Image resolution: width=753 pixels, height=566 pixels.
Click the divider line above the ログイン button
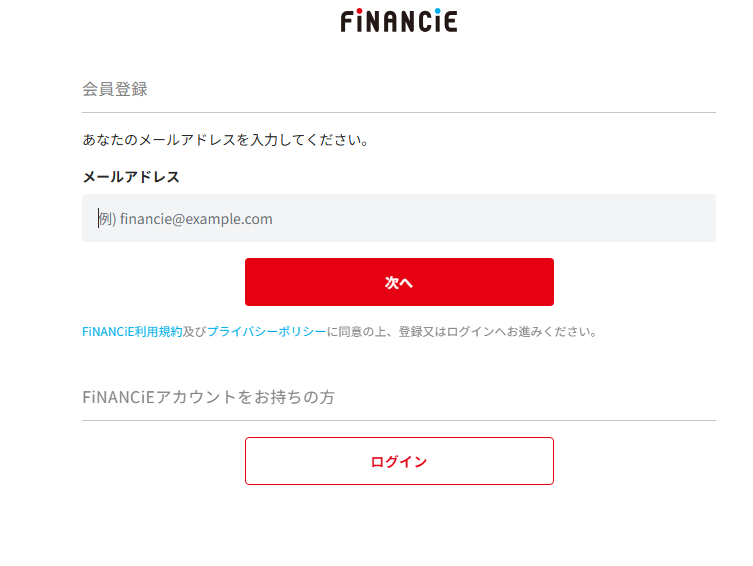(x=399, y=420)
